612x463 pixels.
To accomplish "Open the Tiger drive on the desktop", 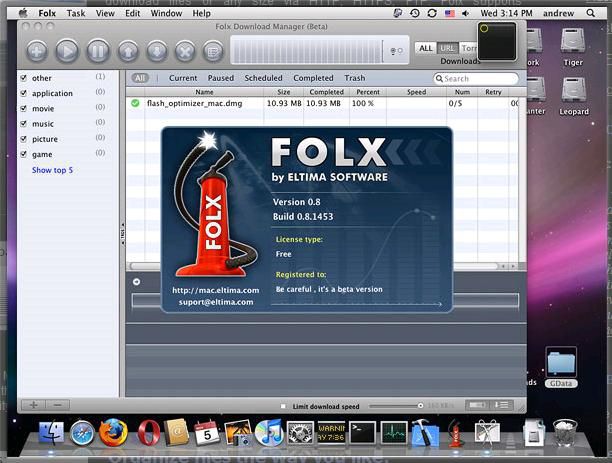I will point(573,47).
